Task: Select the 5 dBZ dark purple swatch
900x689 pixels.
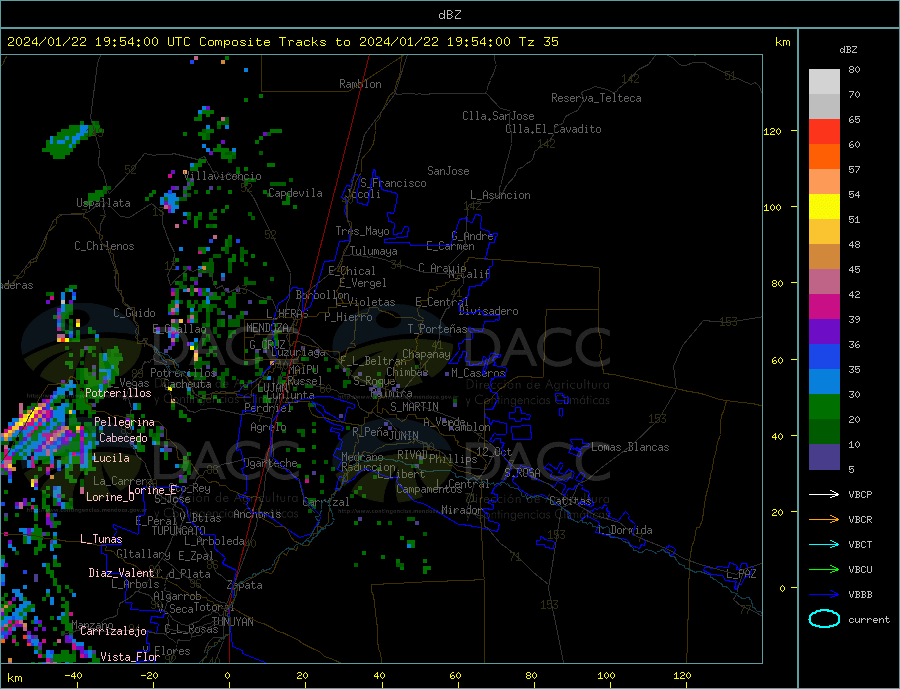Action: click(824, 456)
